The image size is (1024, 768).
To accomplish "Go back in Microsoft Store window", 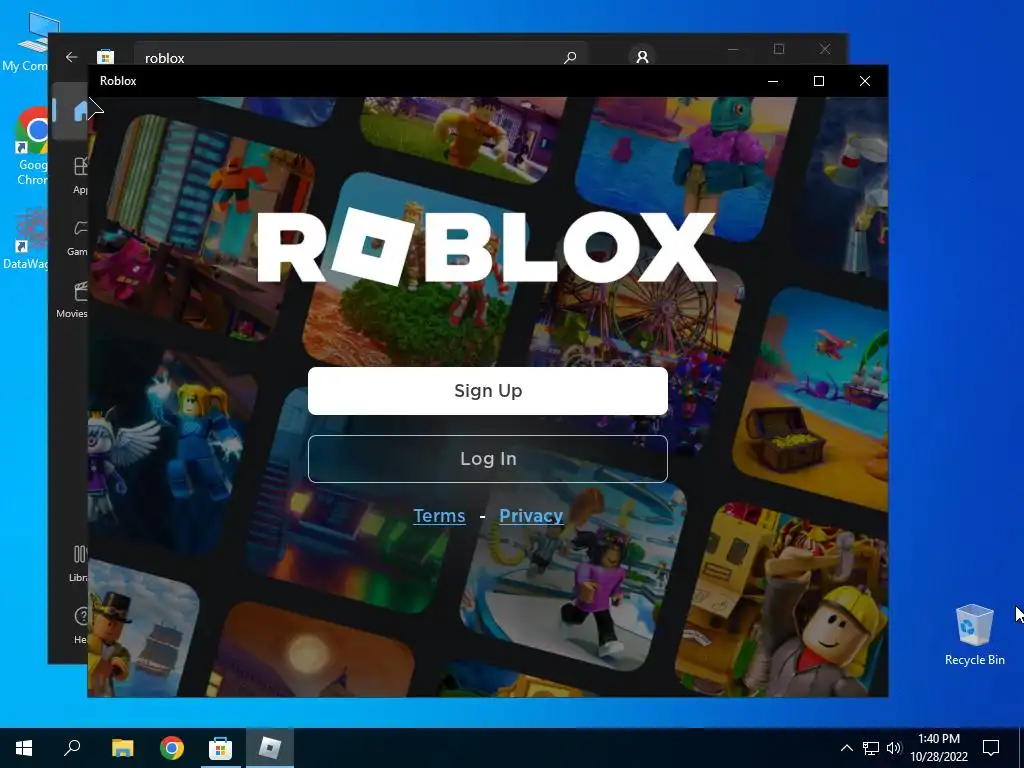I will coord(72,57).
